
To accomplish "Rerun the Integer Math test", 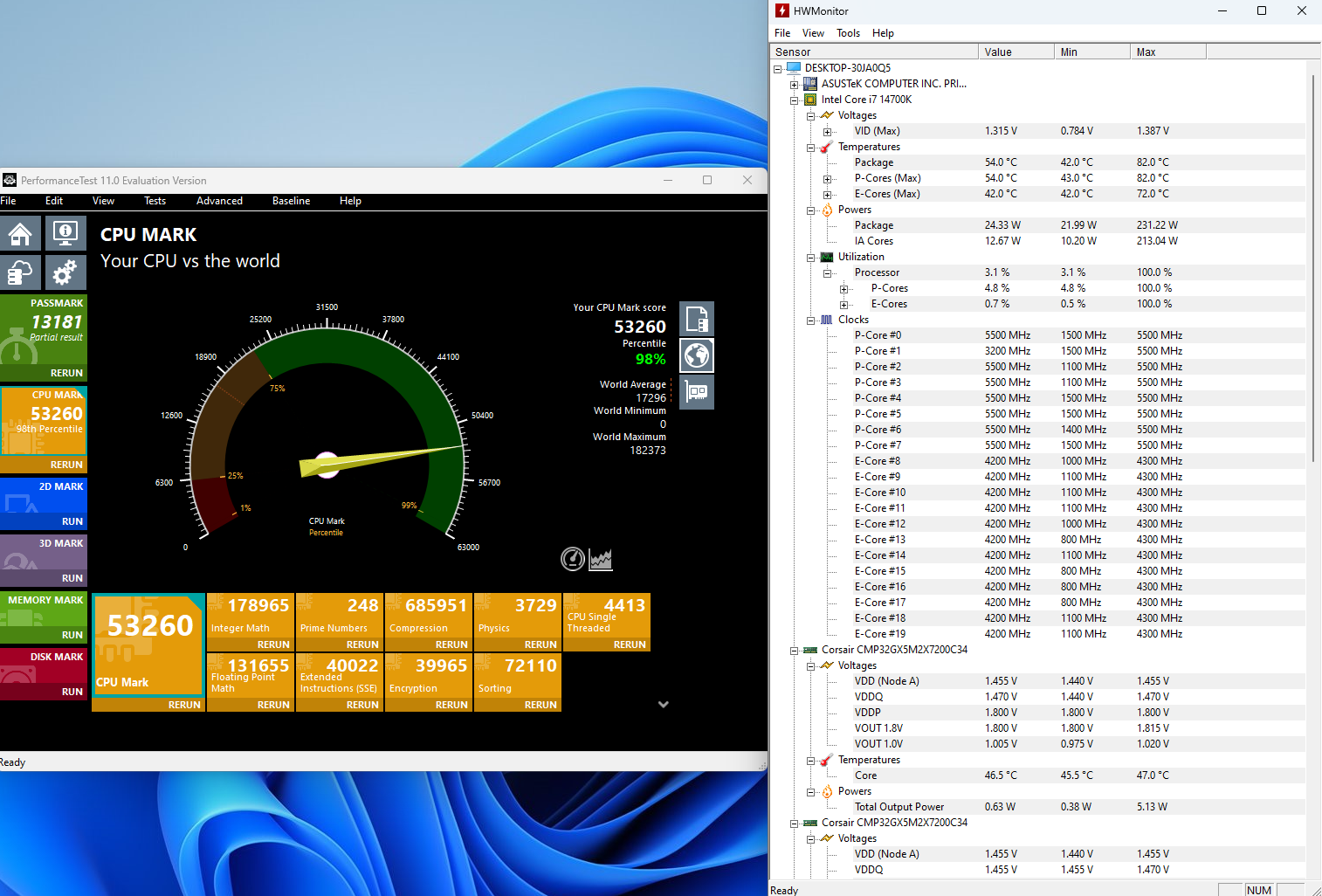I will click(x=273, y=644).
